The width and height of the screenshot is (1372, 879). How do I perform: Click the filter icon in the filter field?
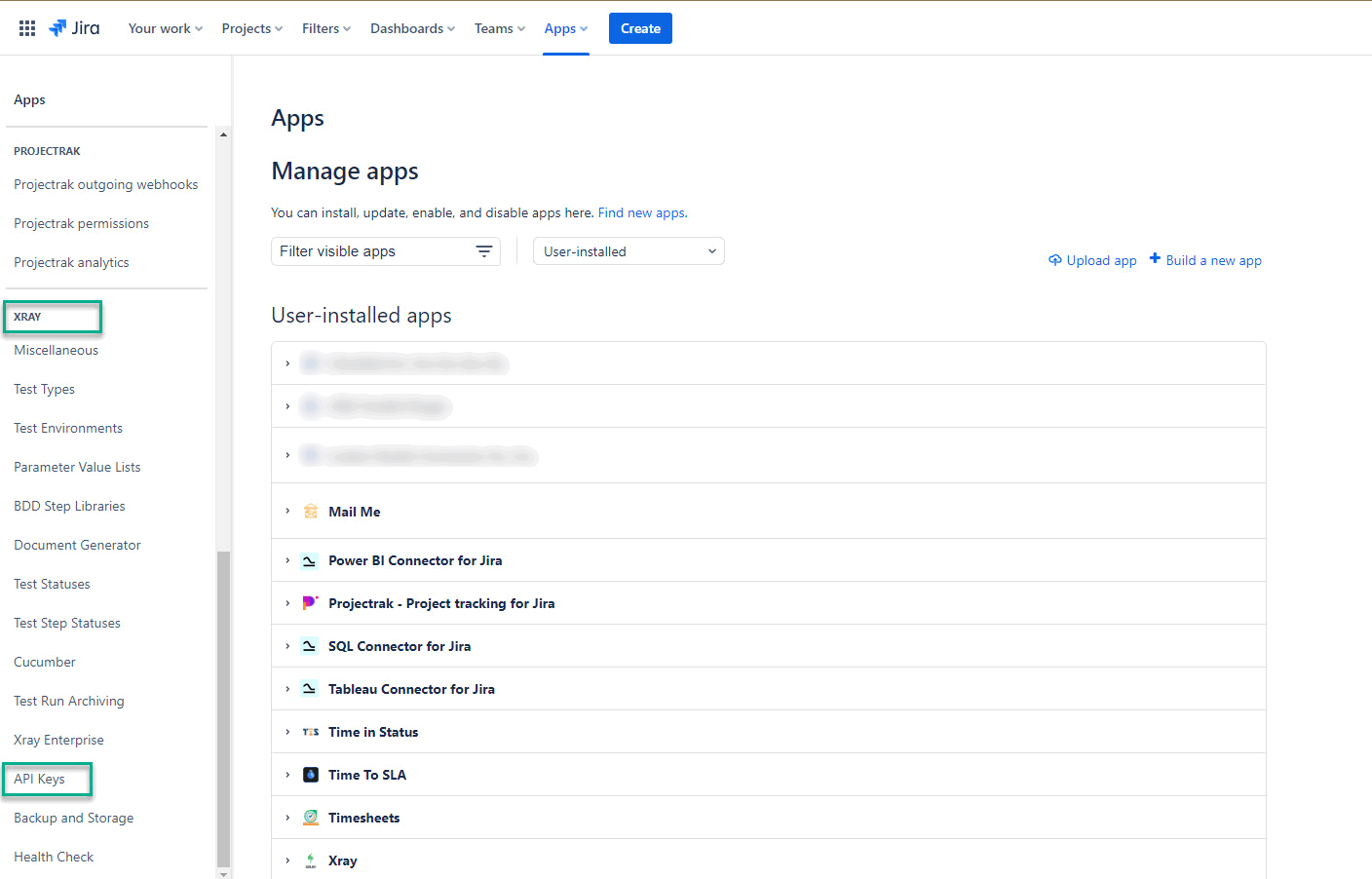tap(484, 250)
